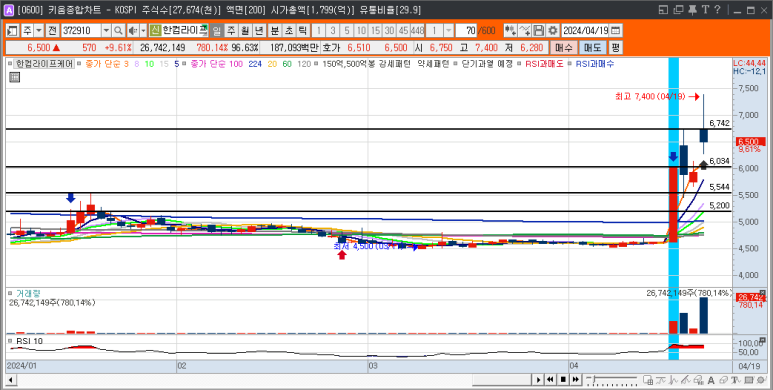Expand the stock code dropdown arrow
Image resolution: width=773 pixels, height=390 pixels.
click(106, 31)
